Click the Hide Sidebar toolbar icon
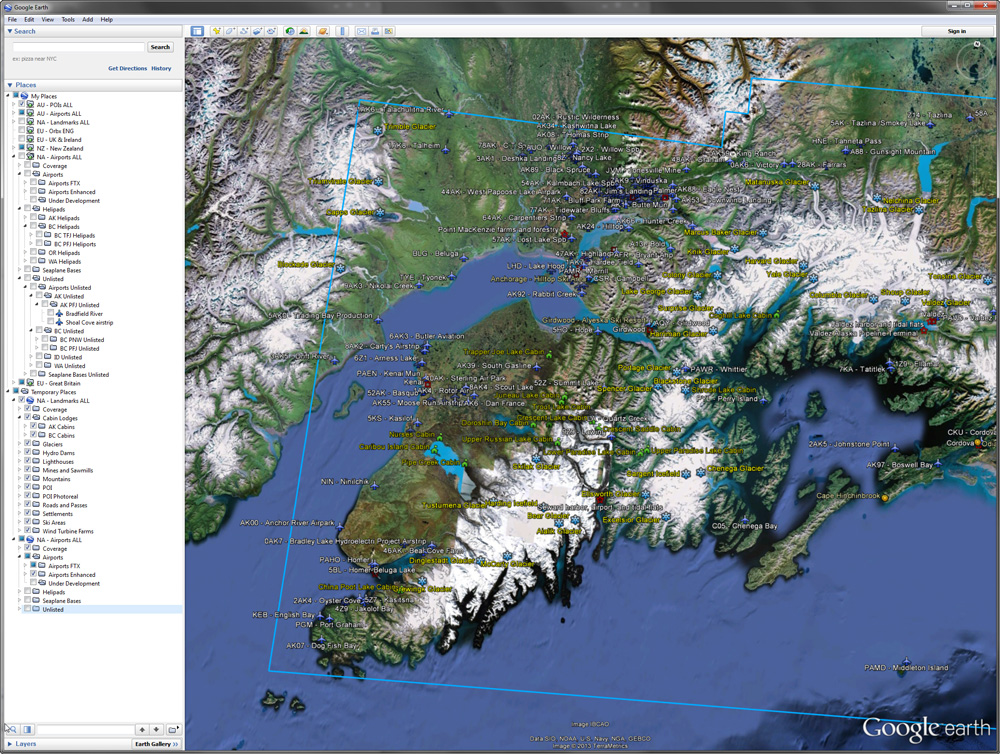The height and width of the screenshot is (754, 1000). [x=197, y=31]
